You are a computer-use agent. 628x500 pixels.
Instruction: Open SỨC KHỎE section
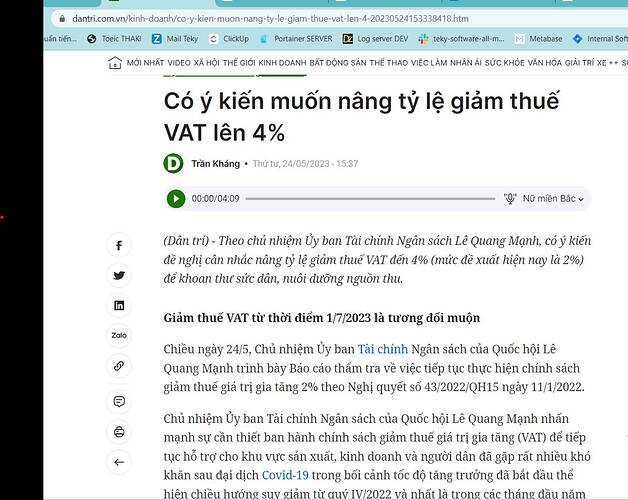pos(505,63)
